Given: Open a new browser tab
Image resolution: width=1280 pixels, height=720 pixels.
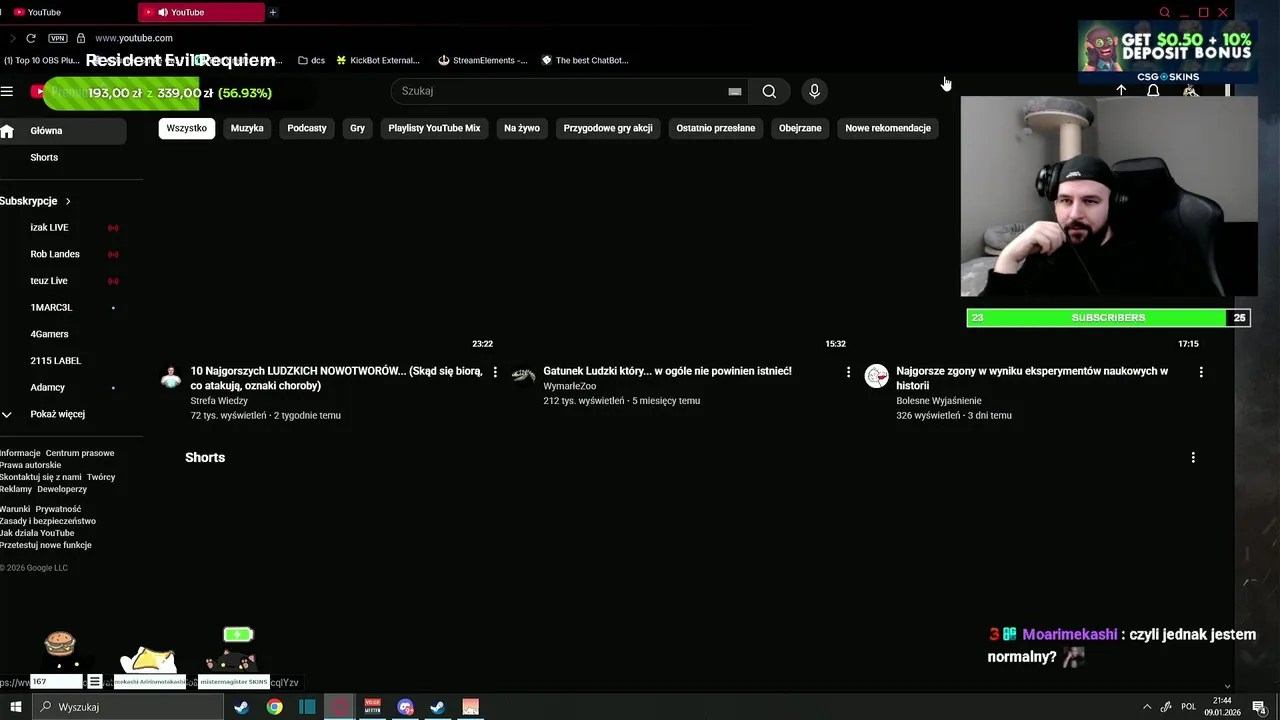Looking at the screenshot, I should 272,12.
